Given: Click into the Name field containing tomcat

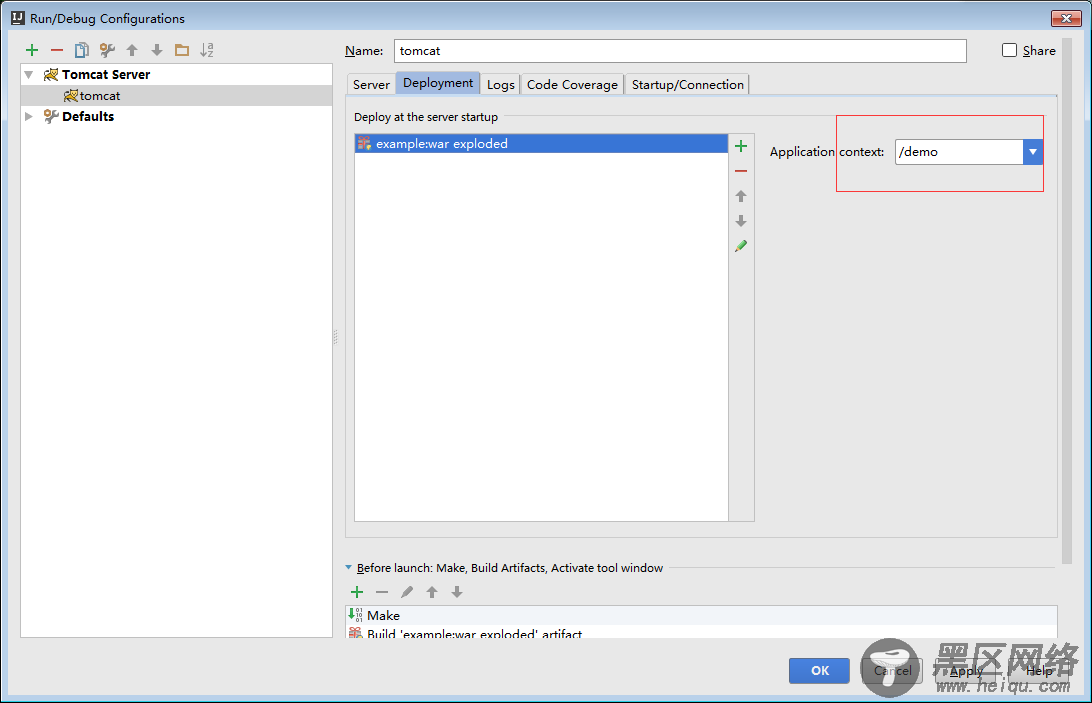Looking at the screenshot, I should 680,51.
